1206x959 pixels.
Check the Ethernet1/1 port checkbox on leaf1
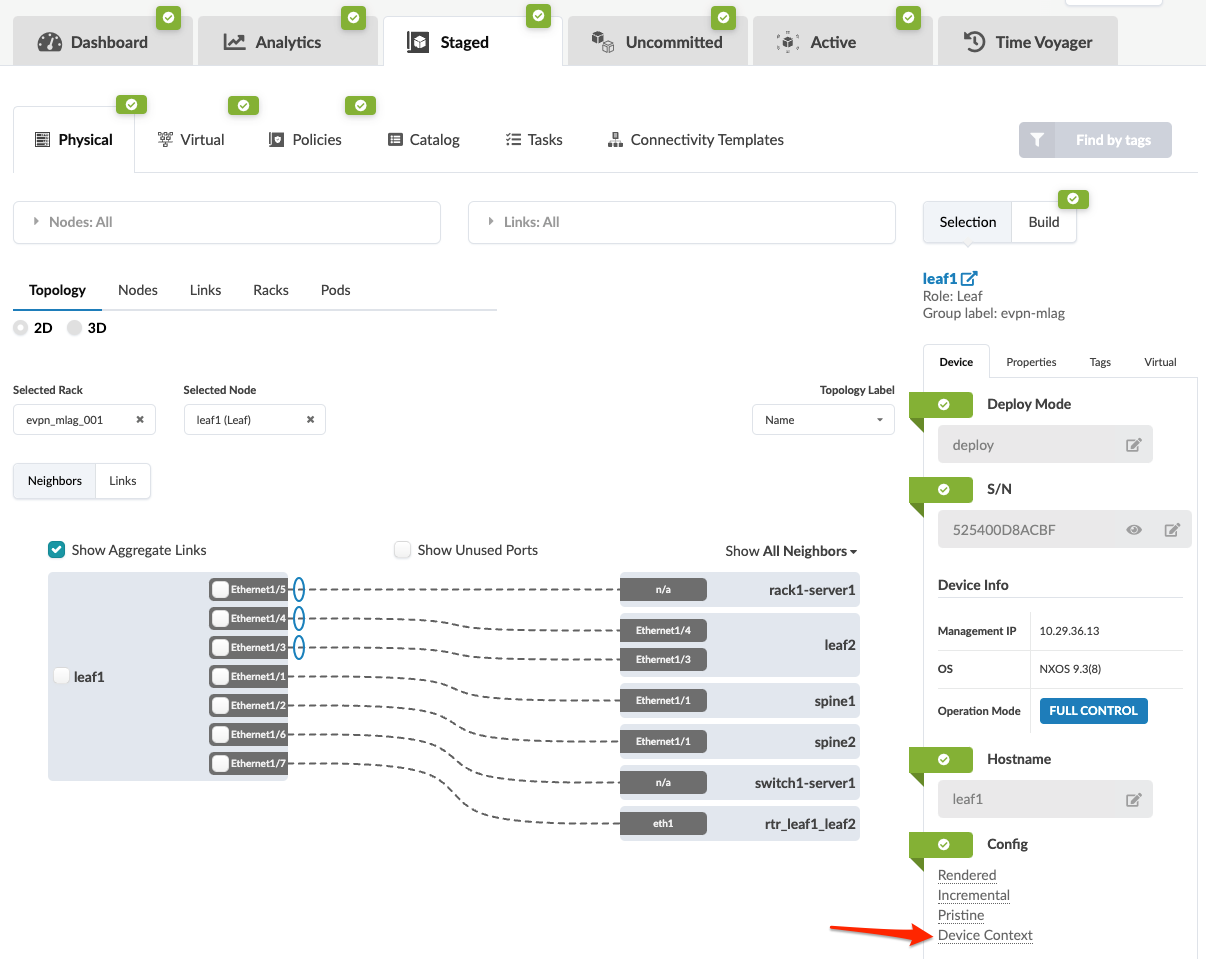point(221,676)
